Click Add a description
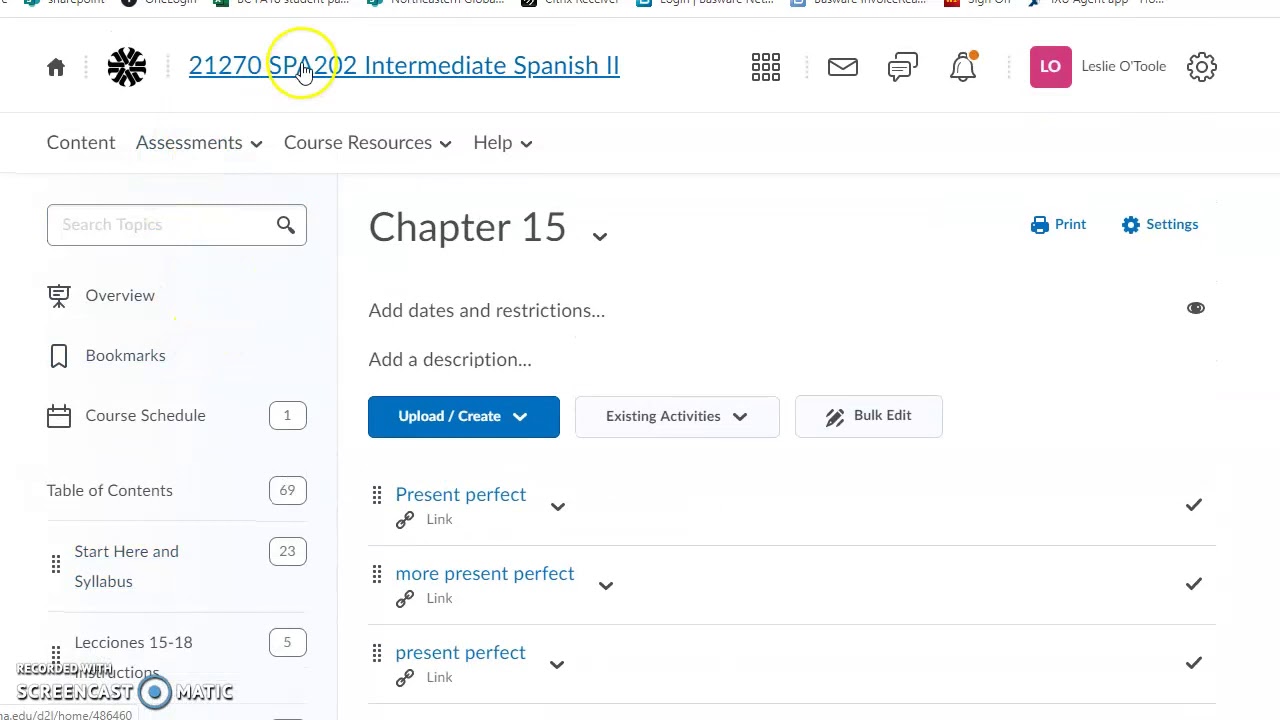Screen dimensions: 1280x720 [x=450, y=359]
